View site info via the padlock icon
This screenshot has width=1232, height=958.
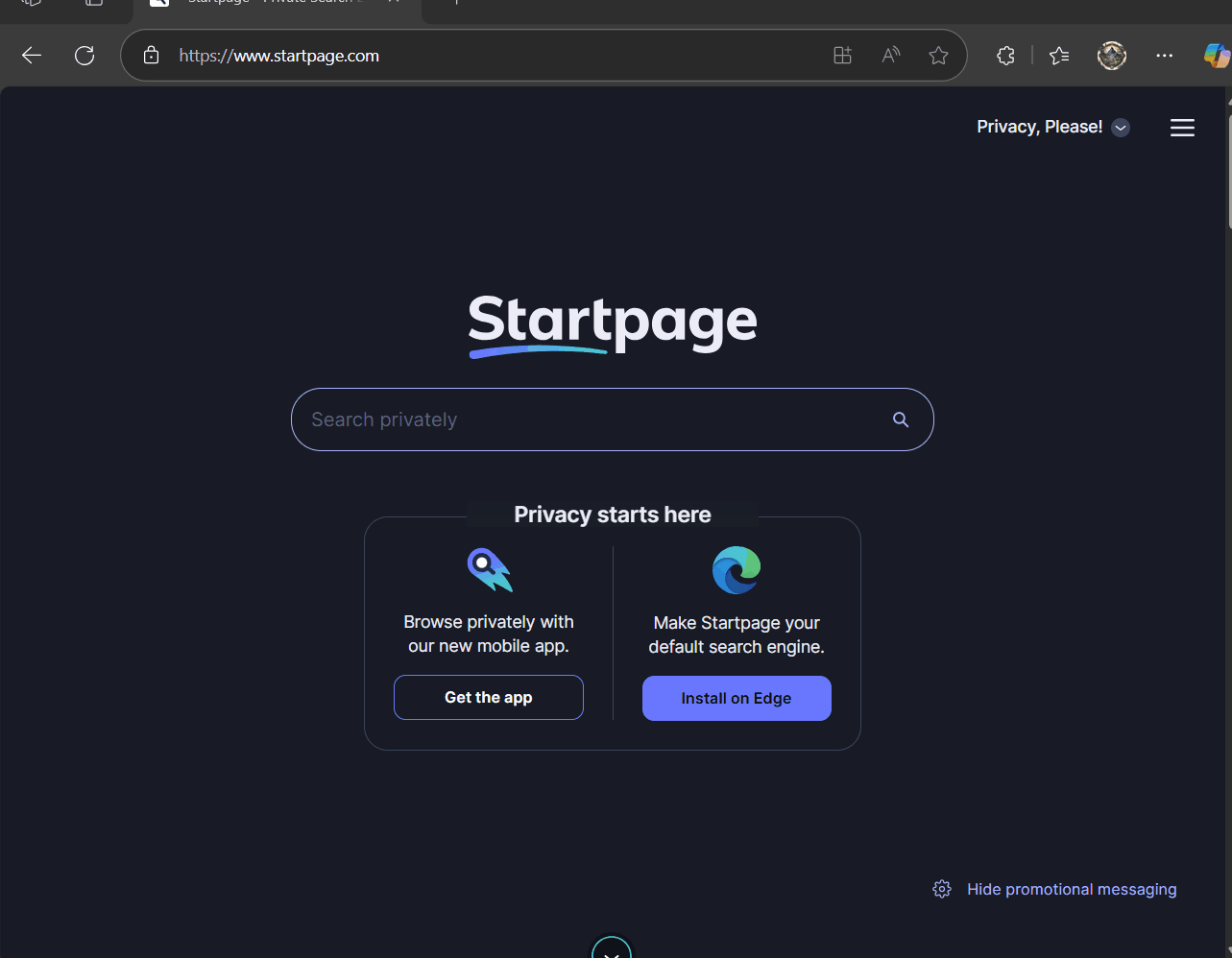[x=151, y=56]
